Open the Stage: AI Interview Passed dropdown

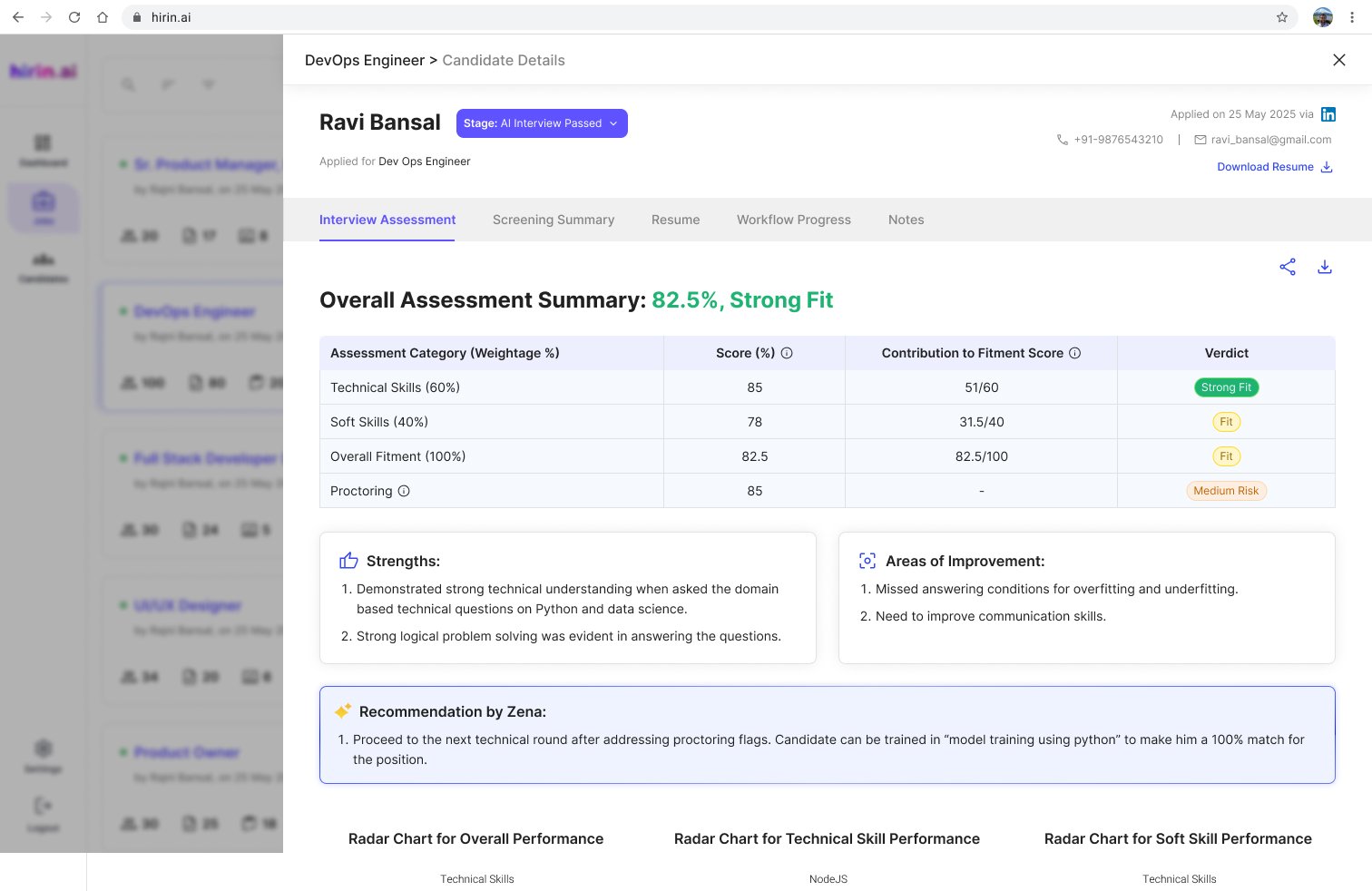point(542,123)
